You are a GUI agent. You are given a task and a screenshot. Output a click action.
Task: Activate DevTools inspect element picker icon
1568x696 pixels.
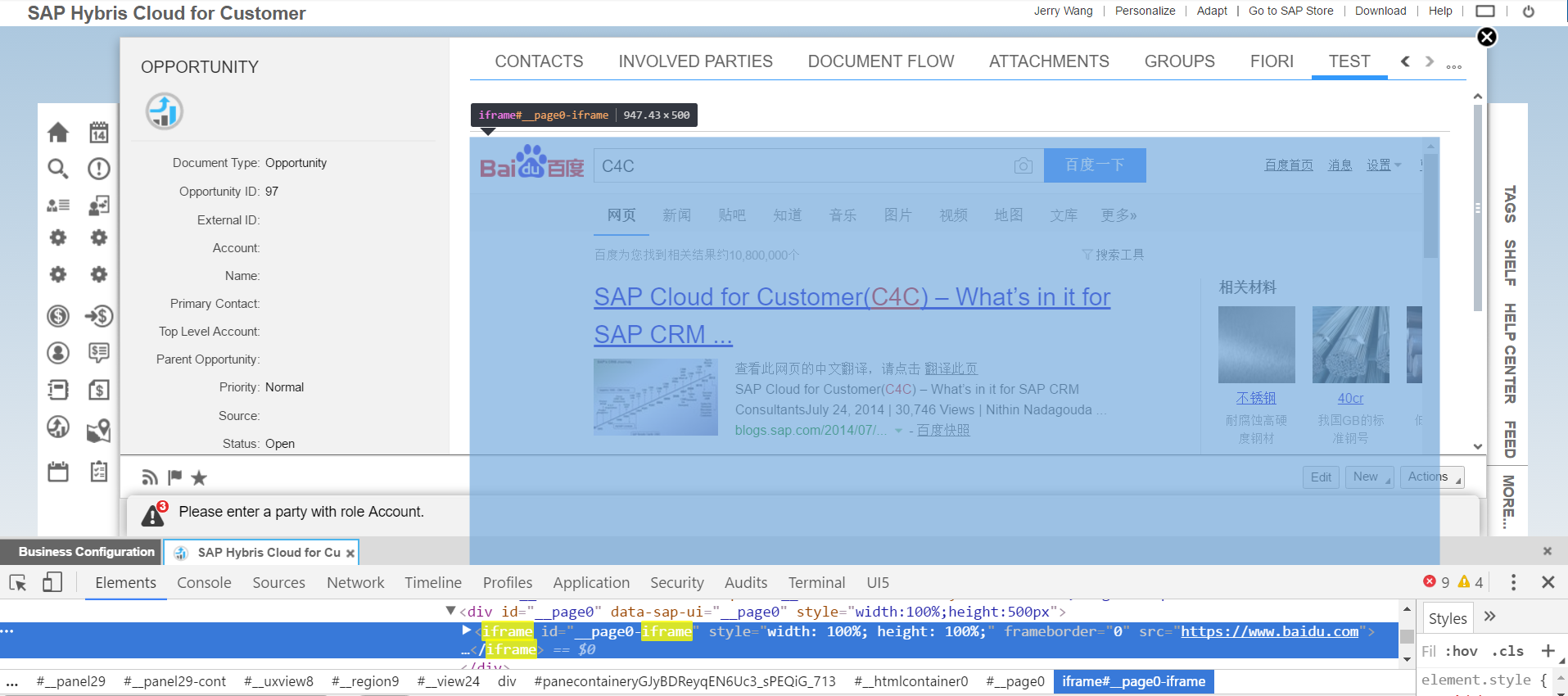pyautogui.click(x=18, y=582)
